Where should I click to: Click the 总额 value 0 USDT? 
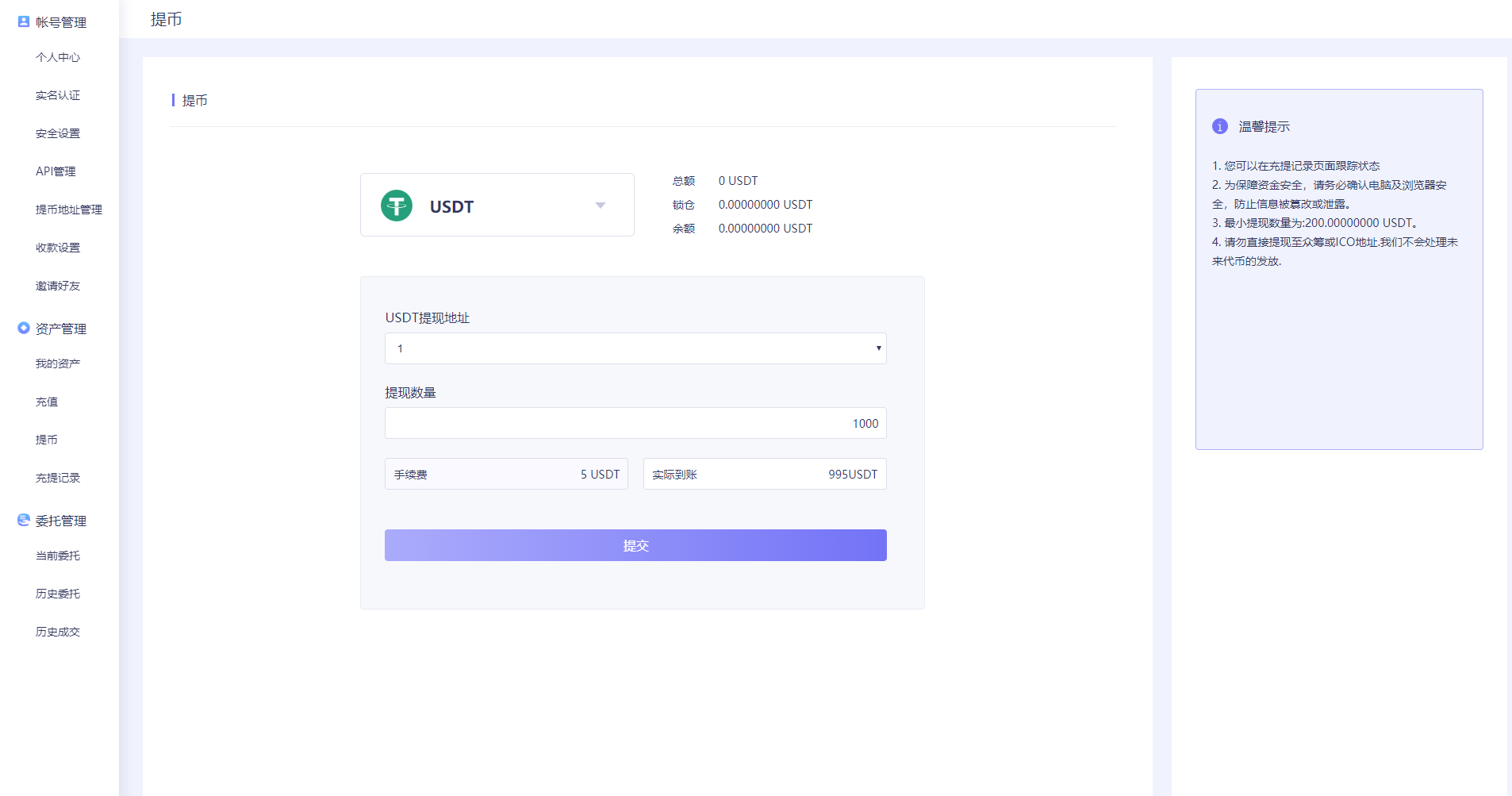pos(738,181)
